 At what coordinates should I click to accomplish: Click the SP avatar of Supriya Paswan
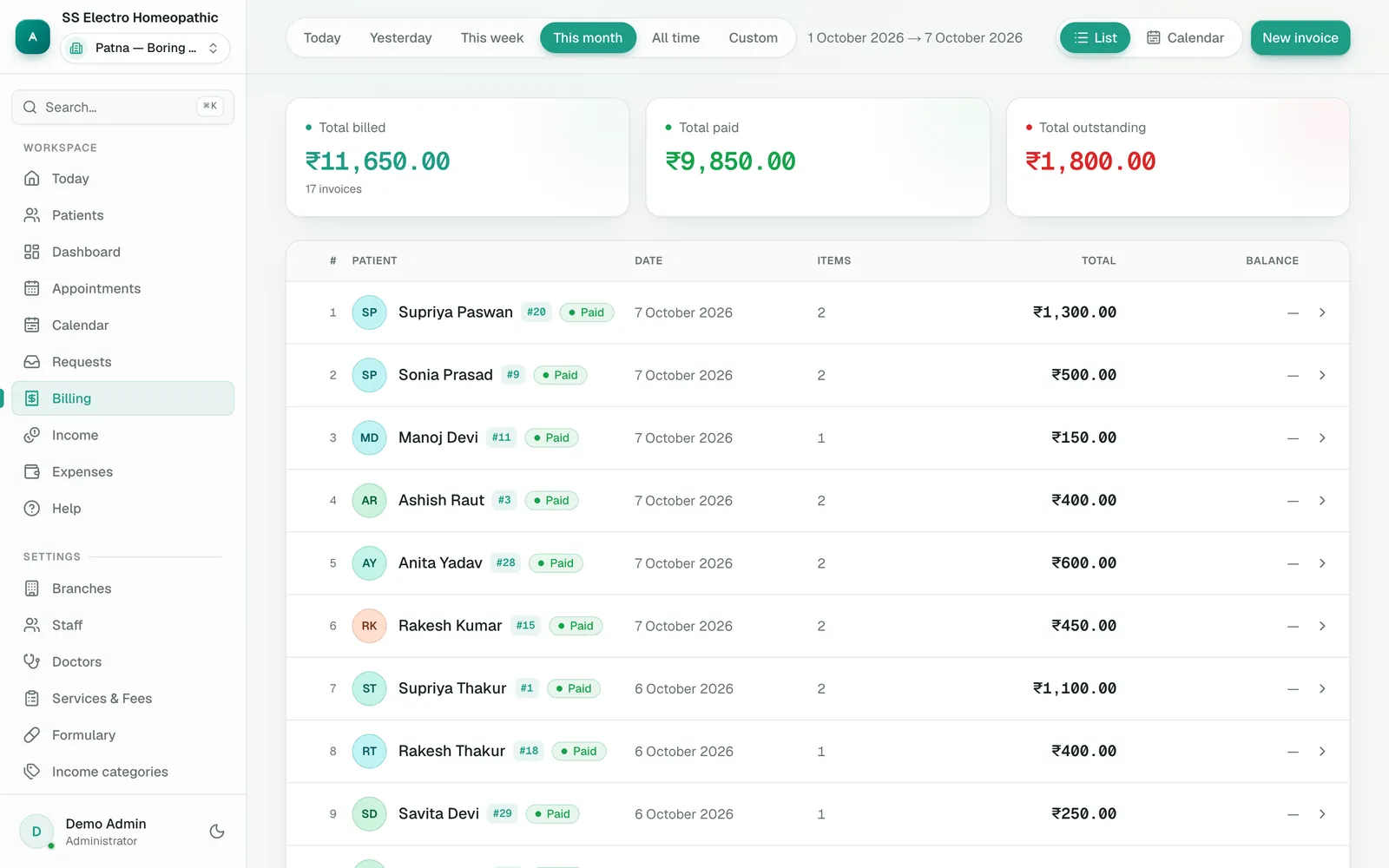[369, 312]
